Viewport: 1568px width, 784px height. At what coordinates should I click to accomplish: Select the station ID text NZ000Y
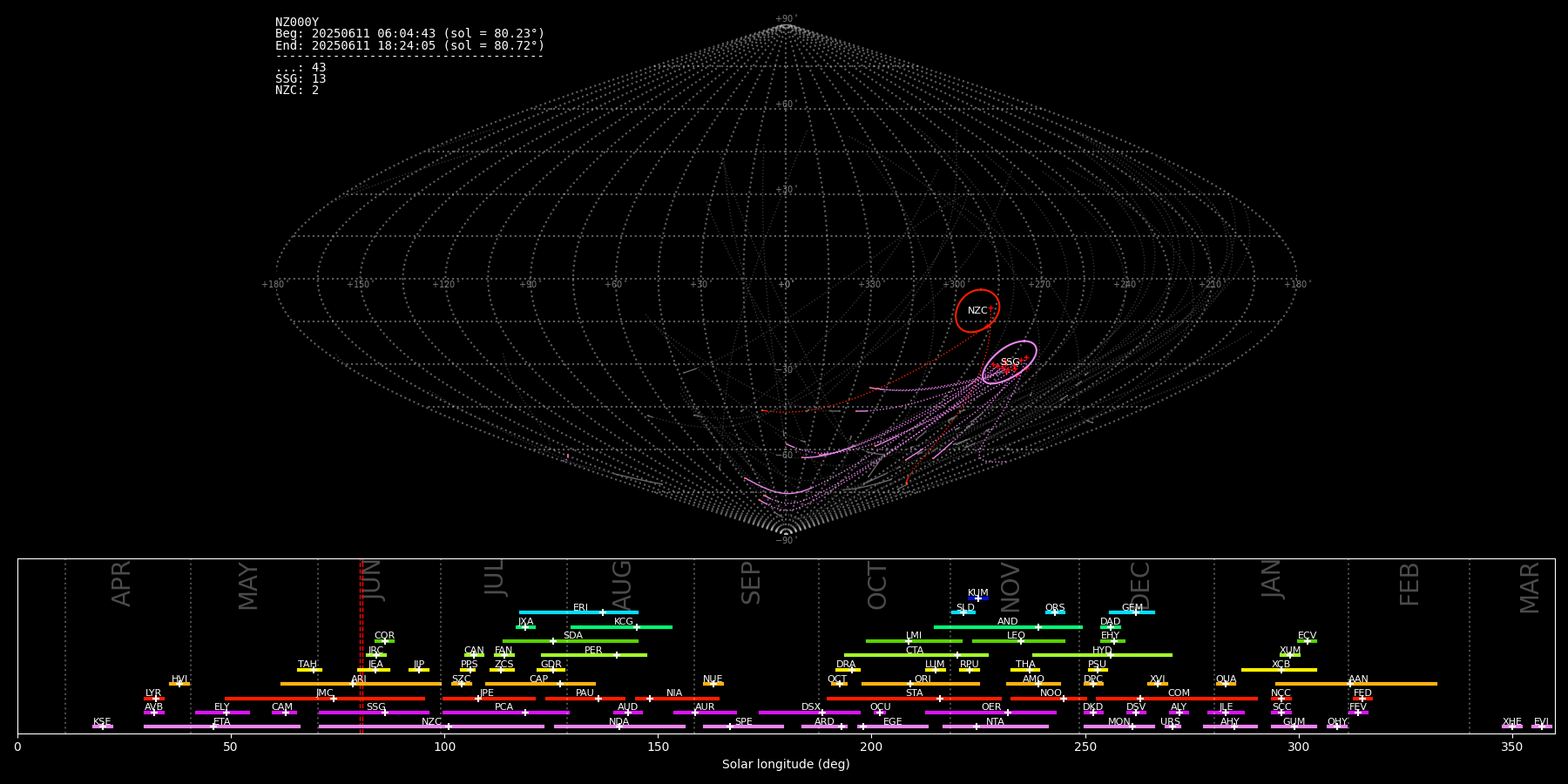click(x=297, y=23)
